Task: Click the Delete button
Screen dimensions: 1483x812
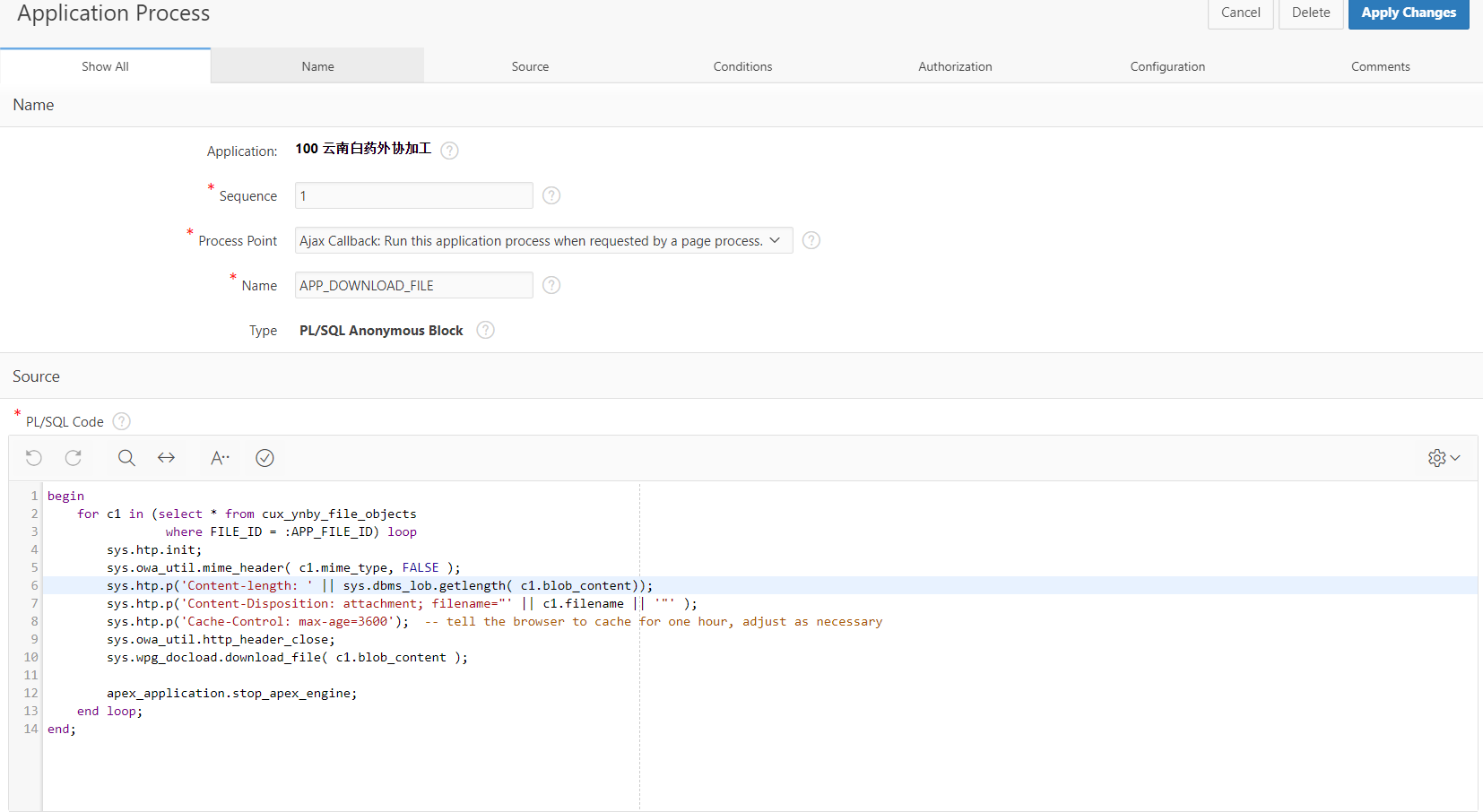Action: pyautogui.click(x=1310, y=13)
